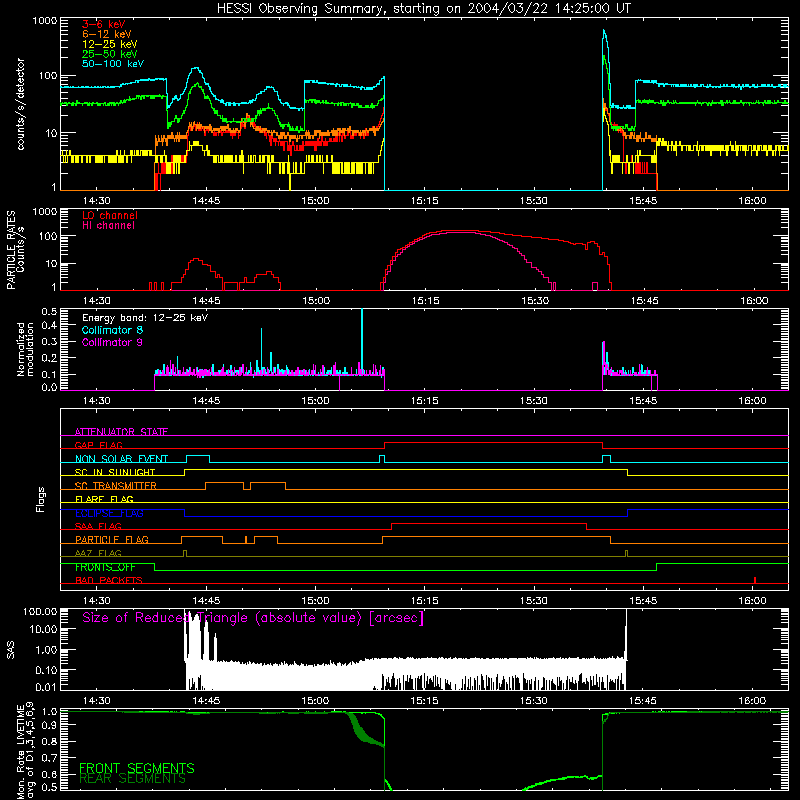Viewport: 800px width, 800px height.
Task: Click the HESSI Observing Summary title text
Action: [x=423, y=9]
